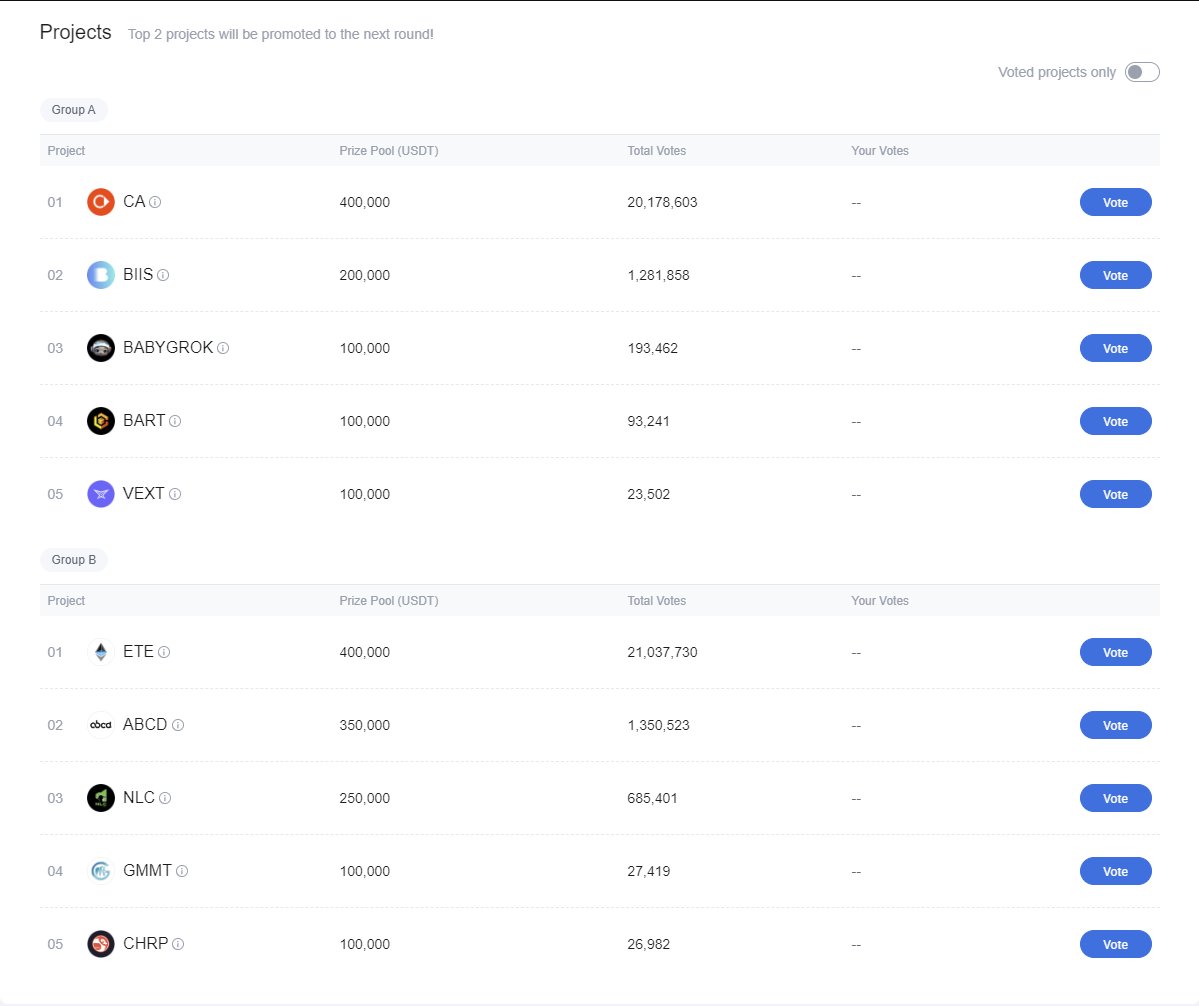Open info icon next to BIIS
This screenshot has width=1199, height=1006.
163,275
